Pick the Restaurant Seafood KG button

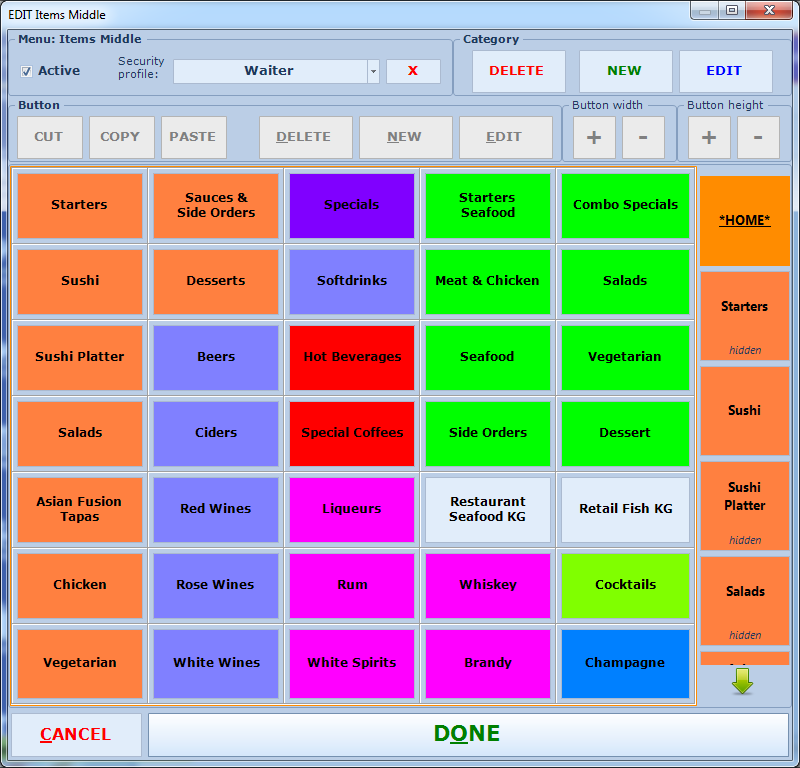[488, 509]
